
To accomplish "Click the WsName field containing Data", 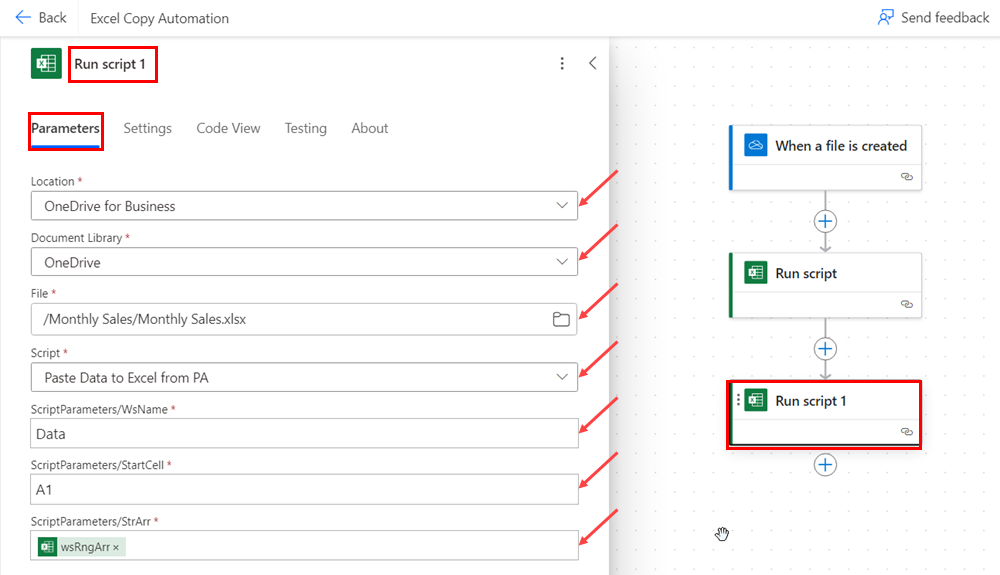I will coord(304,433).
